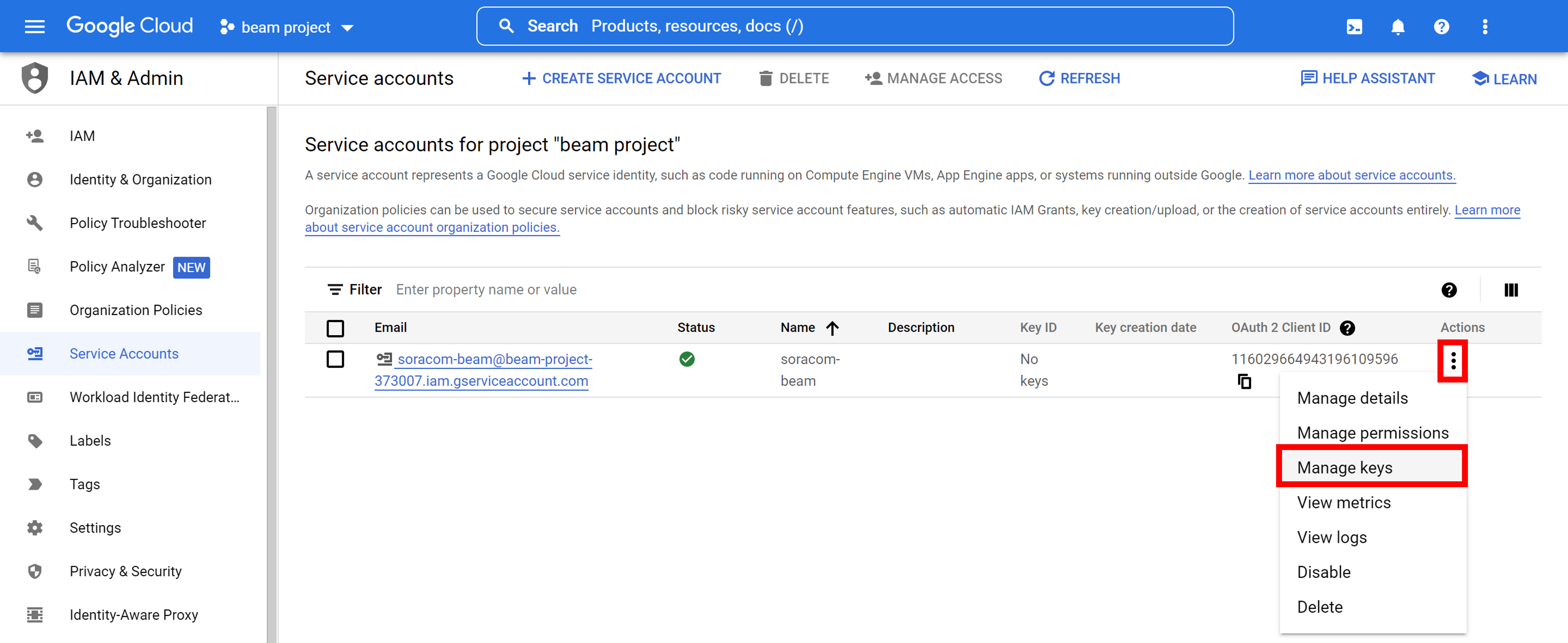Check the soracom-beam service account row
The height and width of the screenshot is (643, 1568).
[335, 359]
